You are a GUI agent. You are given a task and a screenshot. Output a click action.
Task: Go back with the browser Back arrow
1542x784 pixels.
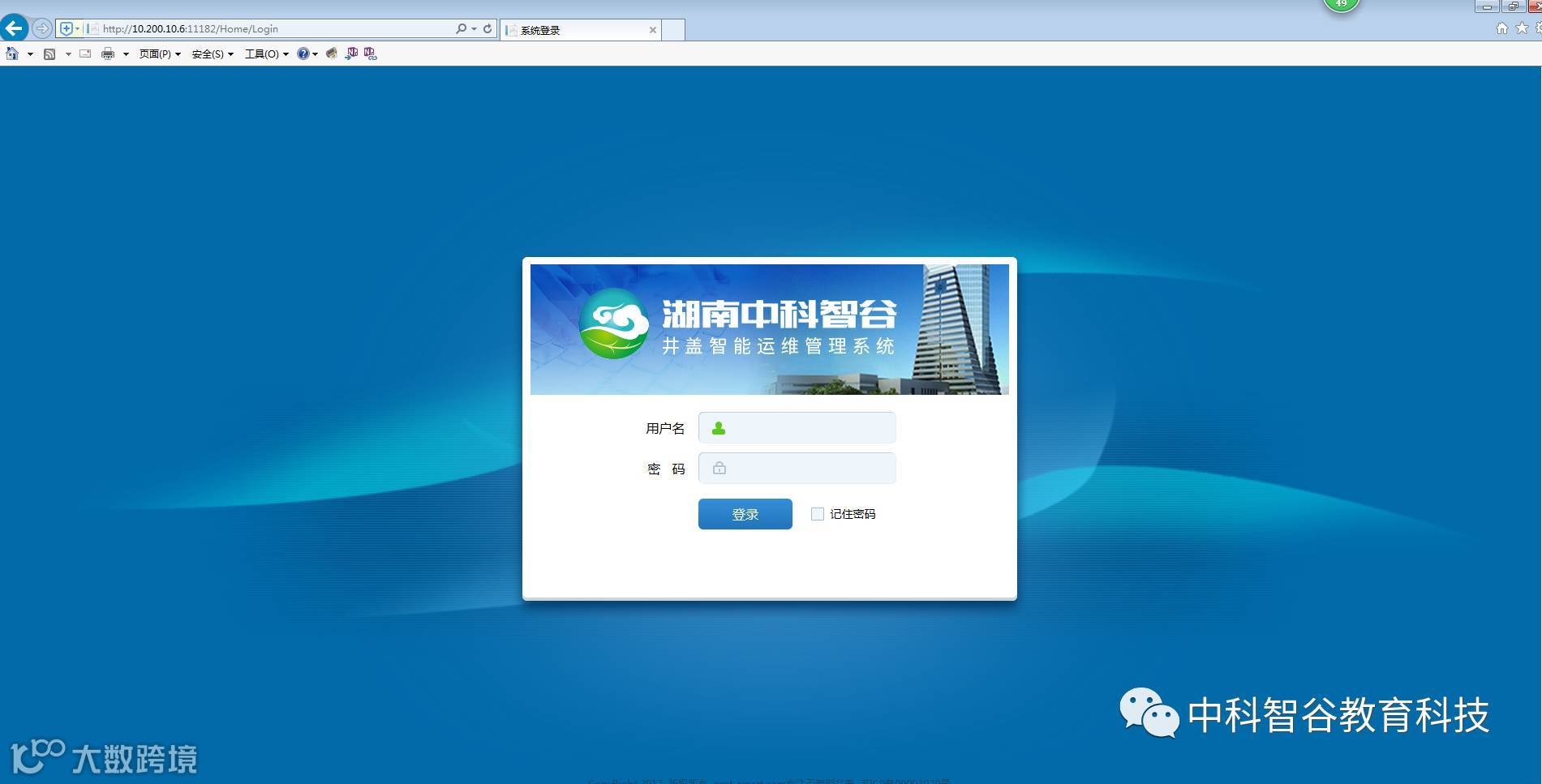pyautogui.click(x=14, y=28)
